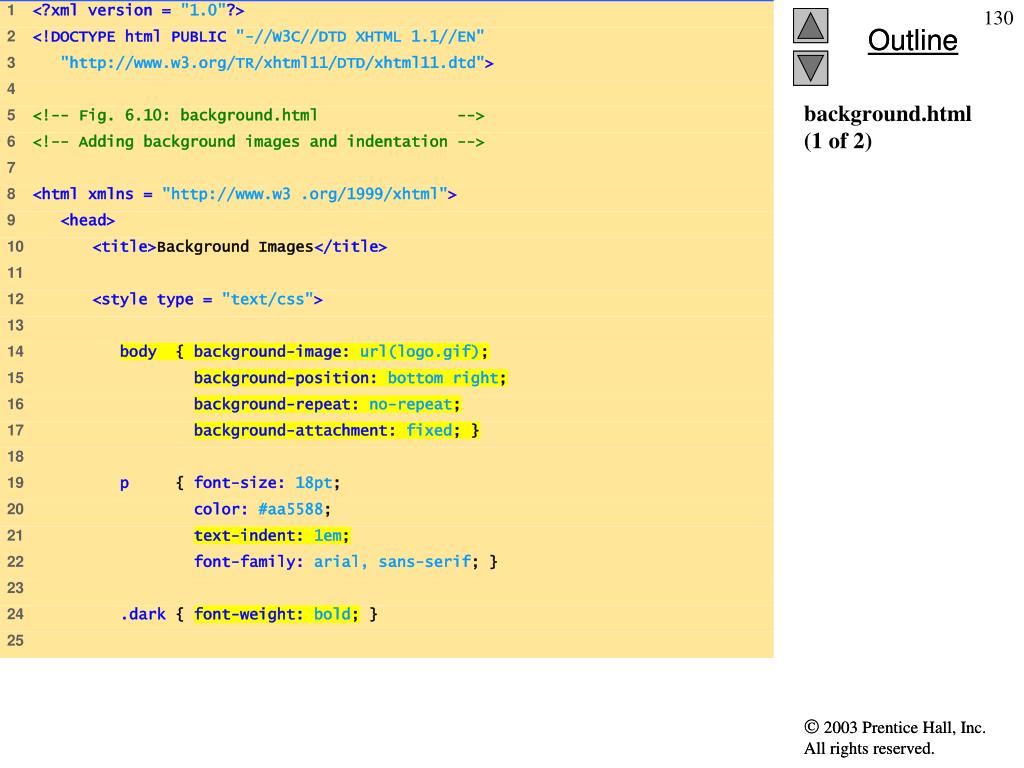
Task: Click the p selector on line 19
Action: coord(124,483)
